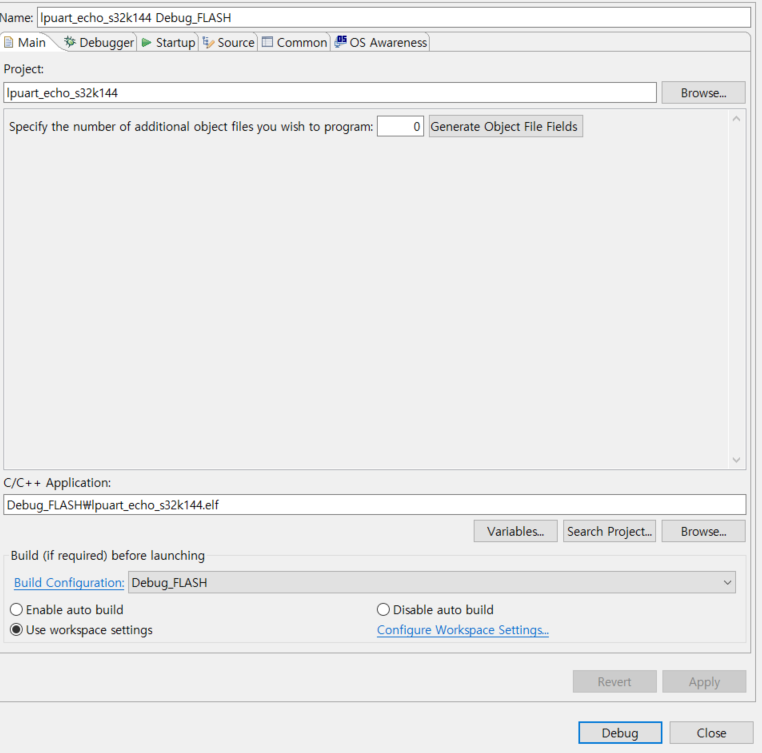
Task: Open Configure Workspace Settings link
Action: tap(463, 630)
